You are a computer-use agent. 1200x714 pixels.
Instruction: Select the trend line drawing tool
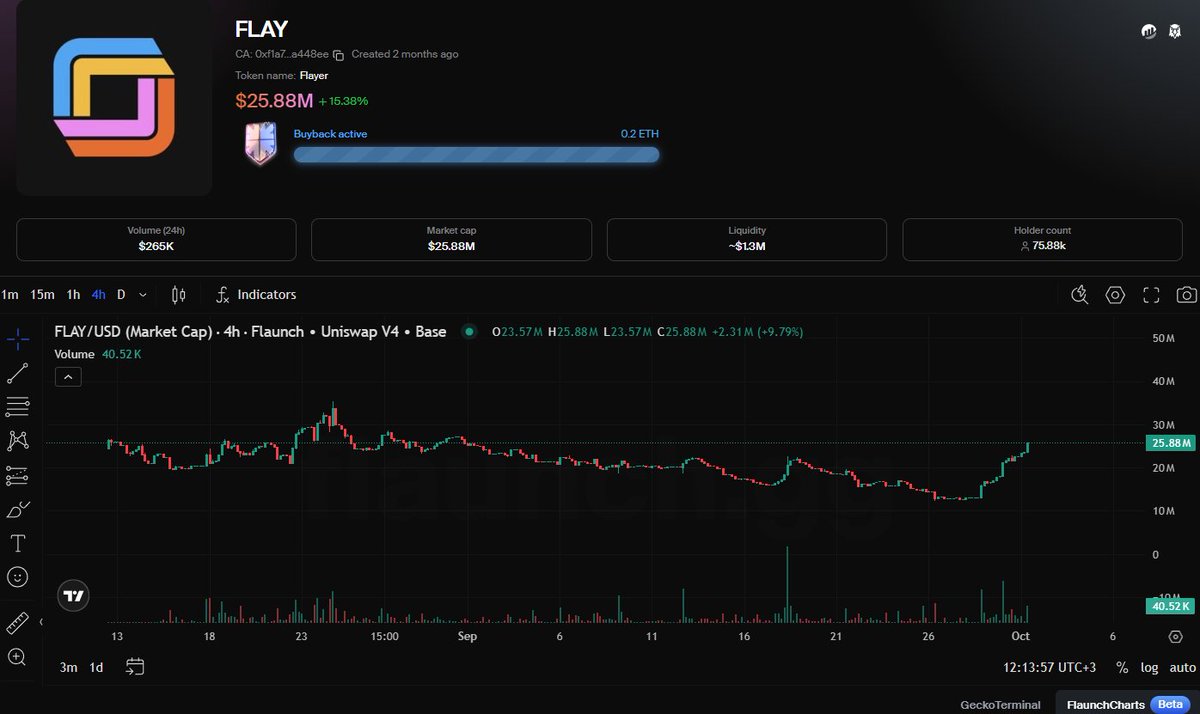(17, 373)
